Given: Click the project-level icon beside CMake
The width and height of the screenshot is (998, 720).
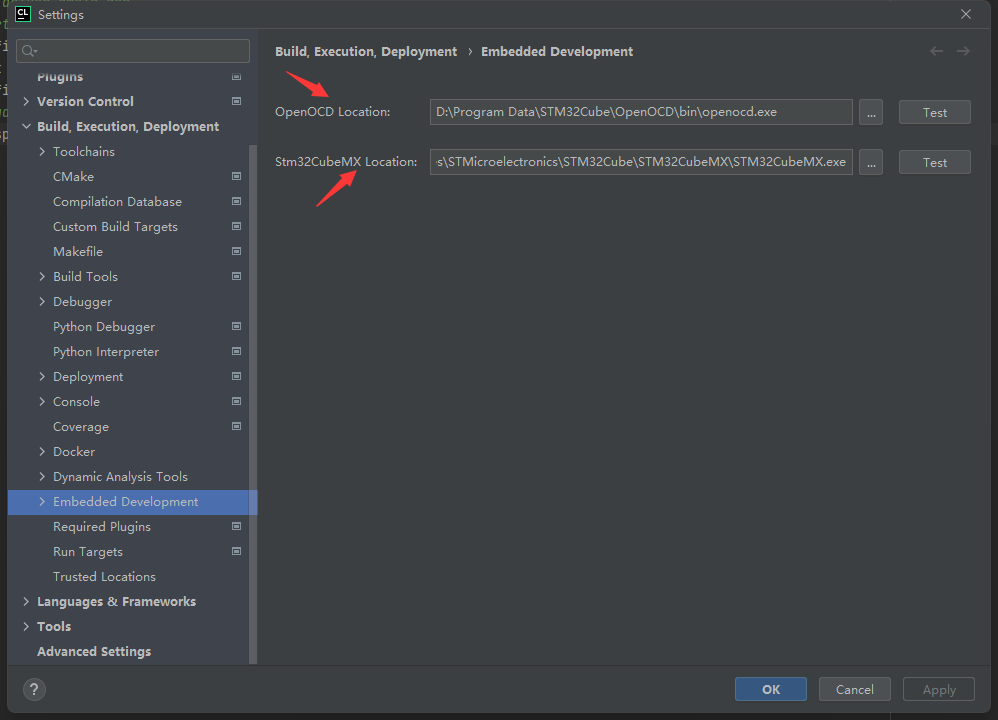Looking at the screenshot, I should (236, 176).
